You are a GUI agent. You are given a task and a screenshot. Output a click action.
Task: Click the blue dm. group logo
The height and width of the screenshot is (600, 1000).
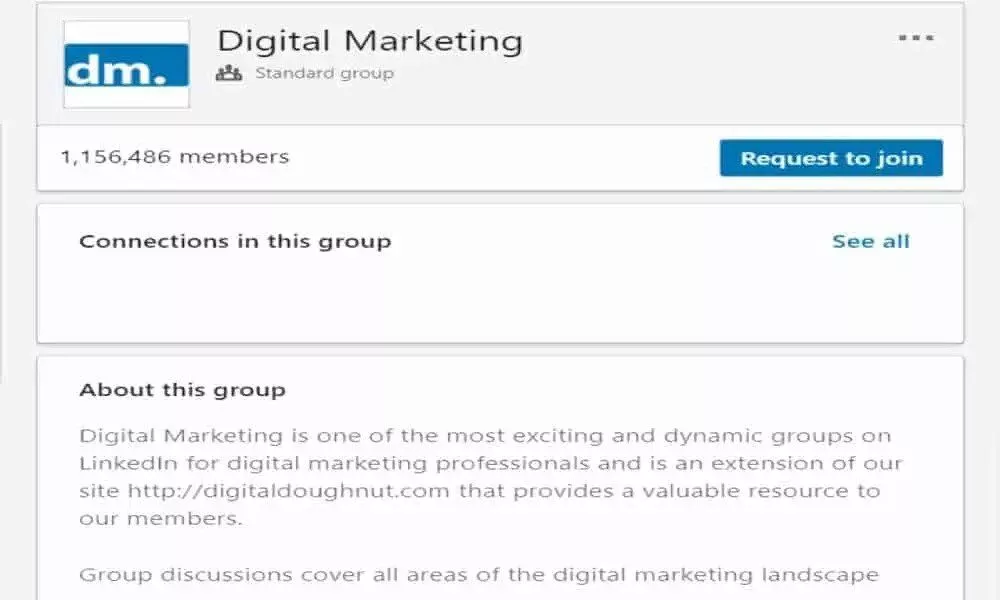[x=126, y=64]
